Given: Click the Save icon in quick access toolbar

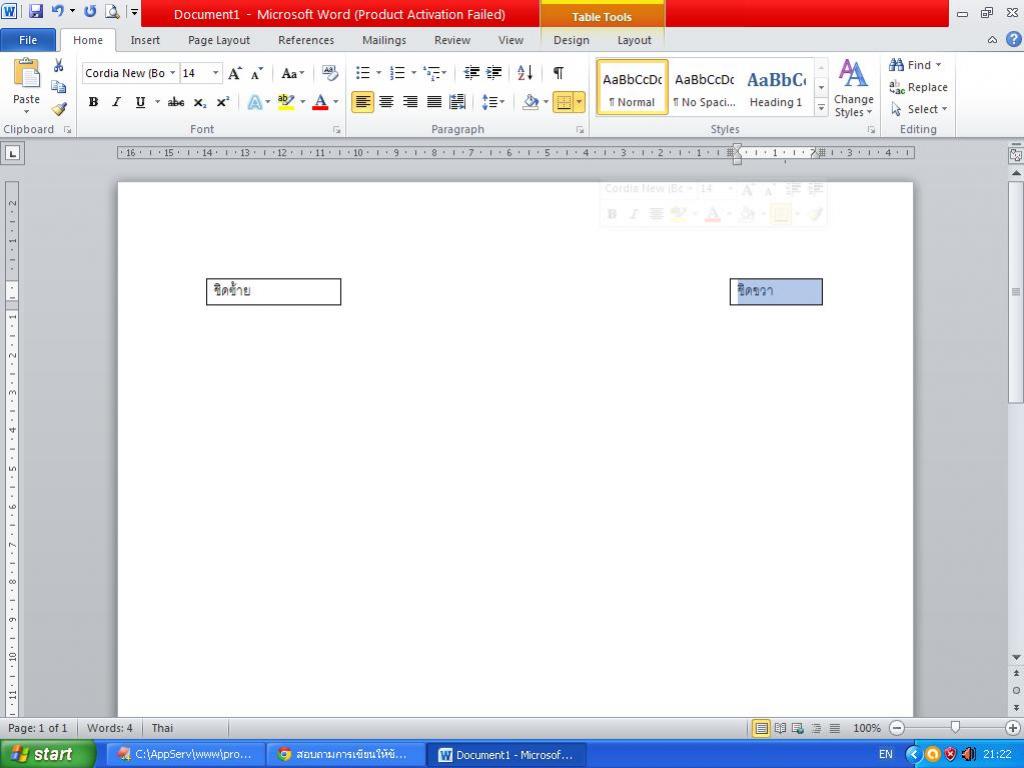Looking at the screenshot, I should [35, 11].
